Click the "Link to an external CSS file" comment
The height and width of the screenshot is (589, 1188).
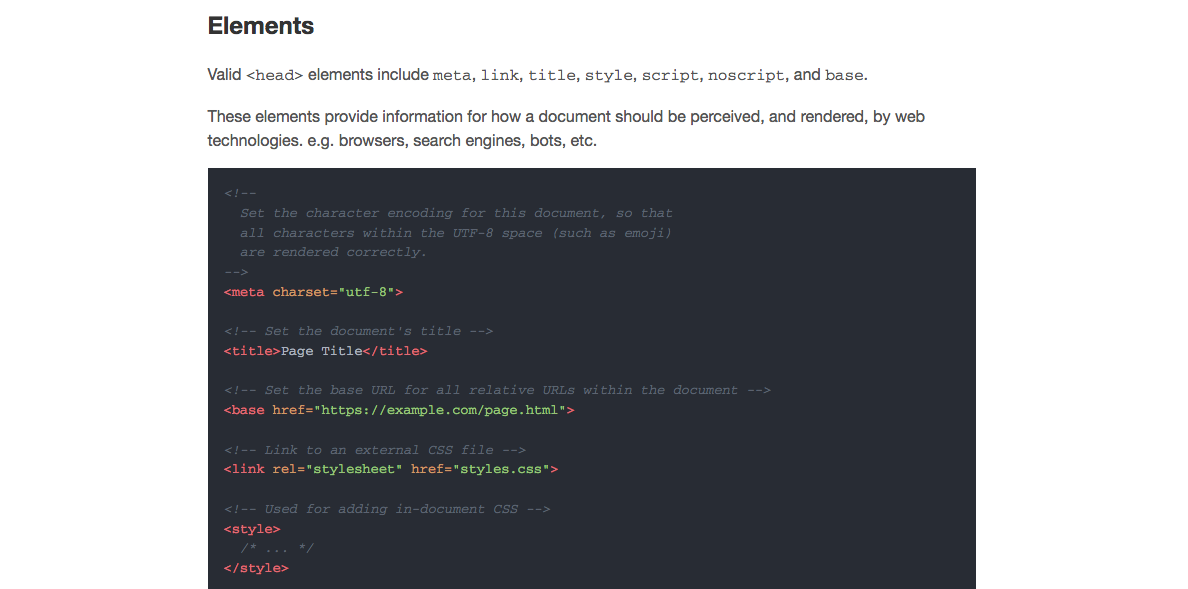point(375,450)
